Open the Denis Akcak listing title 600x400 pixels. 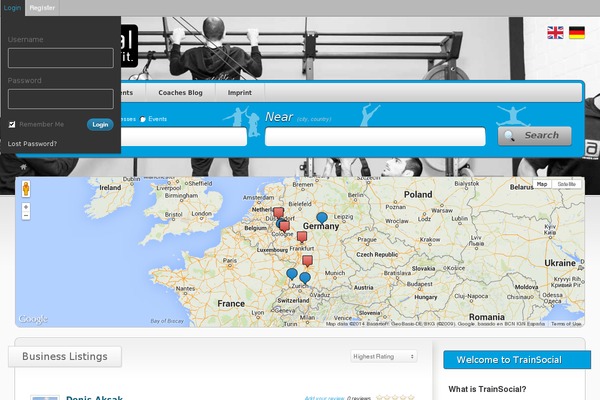click(x=95, y=397)
